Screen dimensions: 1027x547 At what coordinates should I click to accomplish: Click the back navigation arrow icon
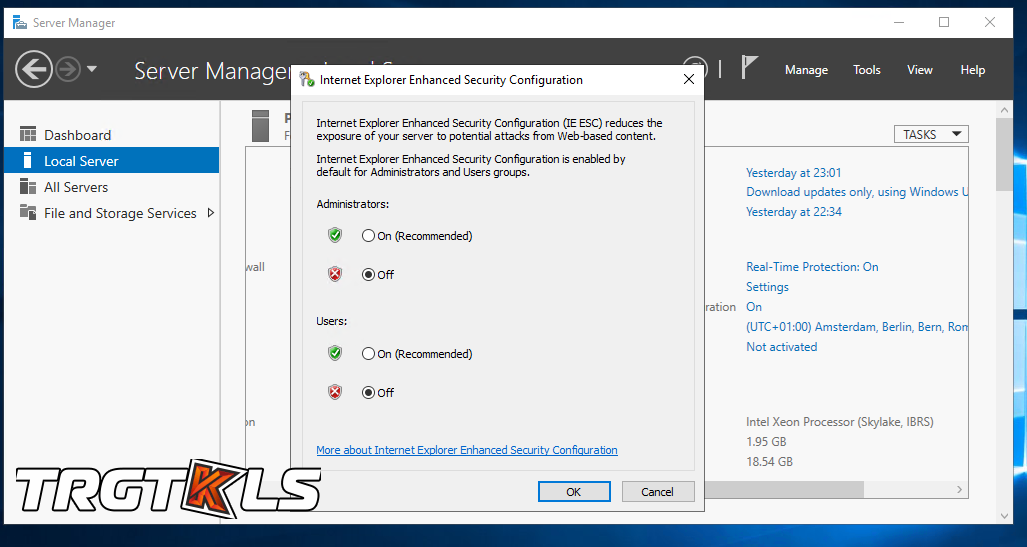pyautogui.click(x=33, y=69)
